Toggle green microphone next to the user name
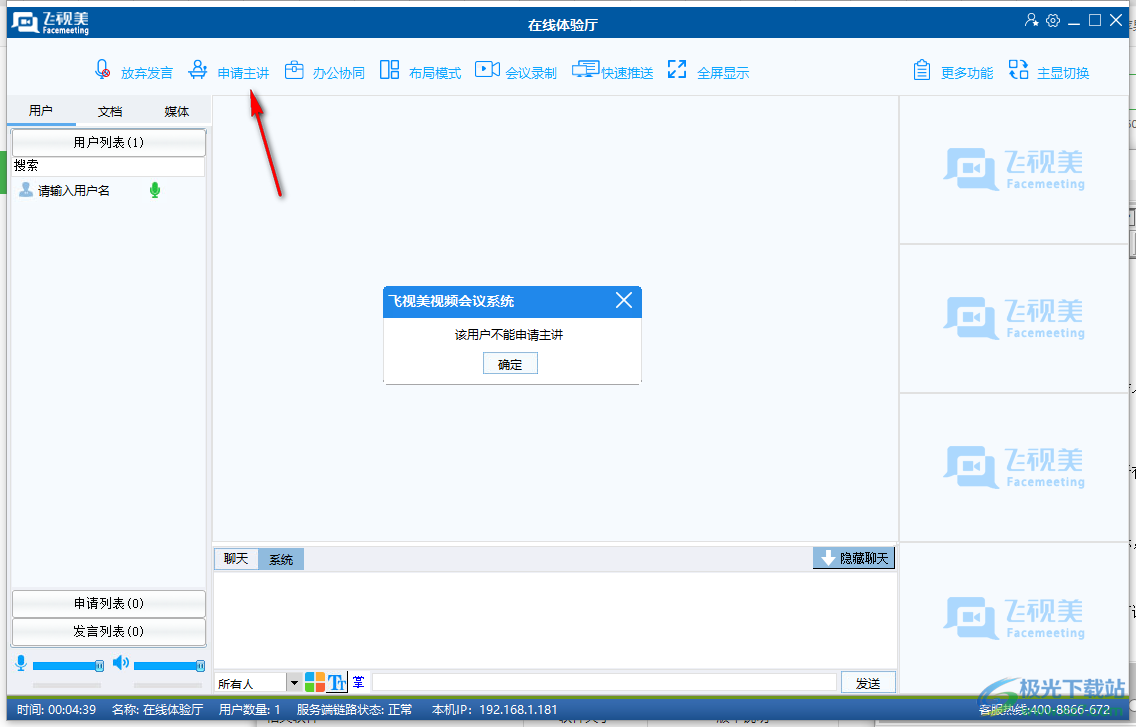This screenshot has width=1136, height=727. click(x=155, y=190)
